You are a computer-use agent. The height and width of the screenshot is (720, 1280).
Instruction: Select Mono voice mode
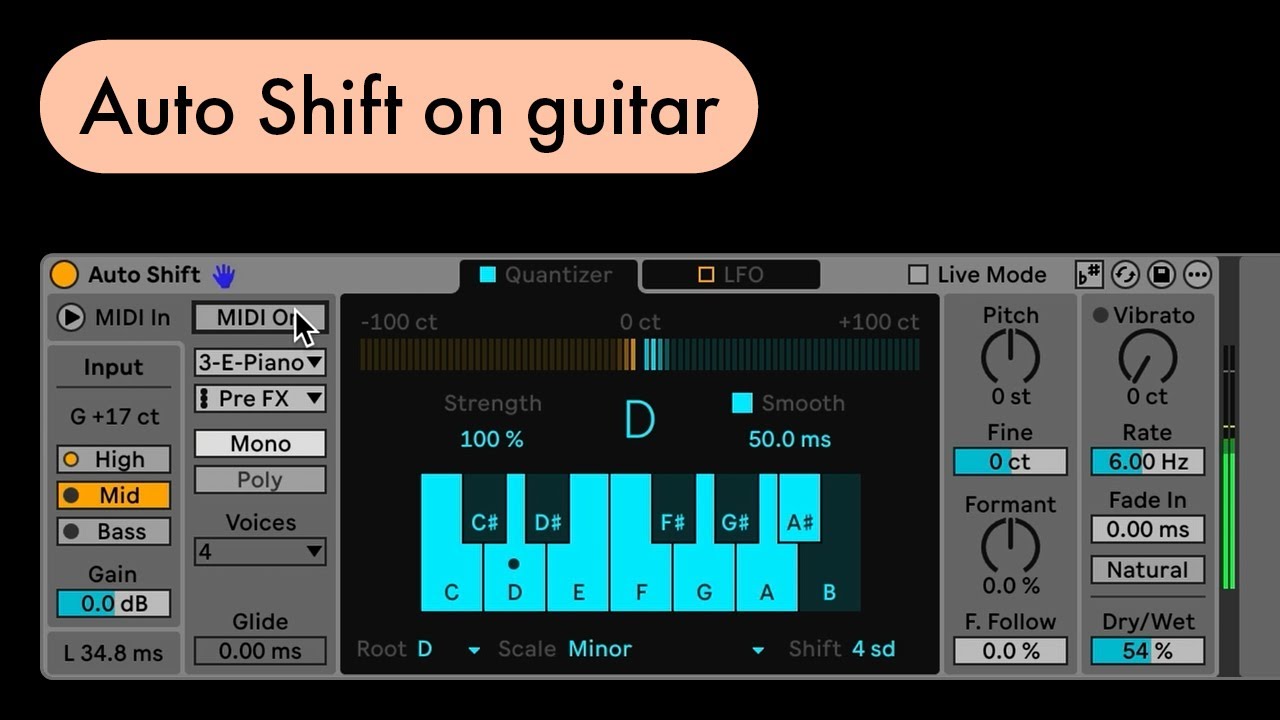click(260, 444)
